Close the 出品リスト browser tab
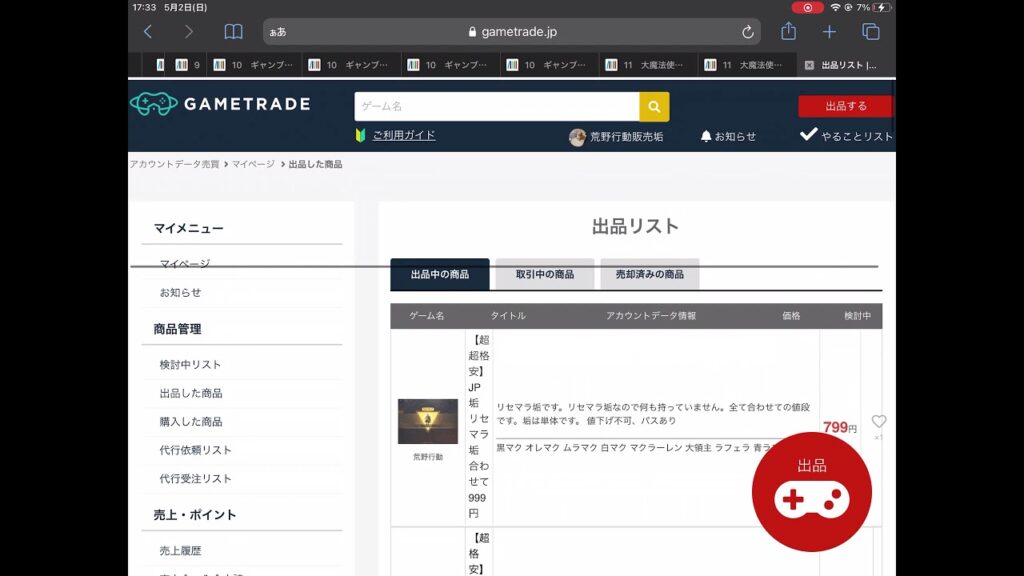Viewport: 1024px width, 576px height. 809,65
